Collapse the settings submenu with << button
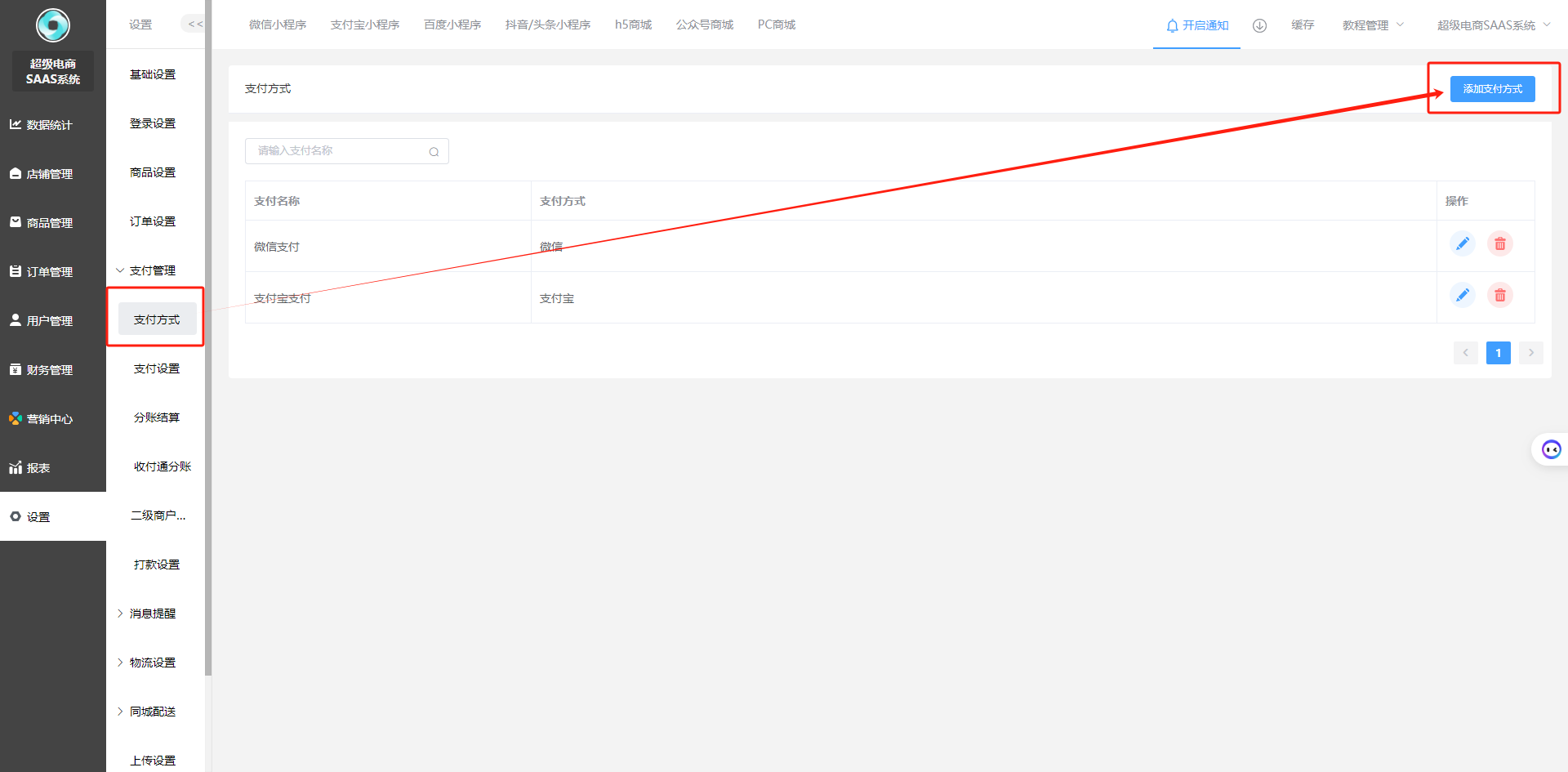Viewport: 1568px width, 772px height. [194, 25]
